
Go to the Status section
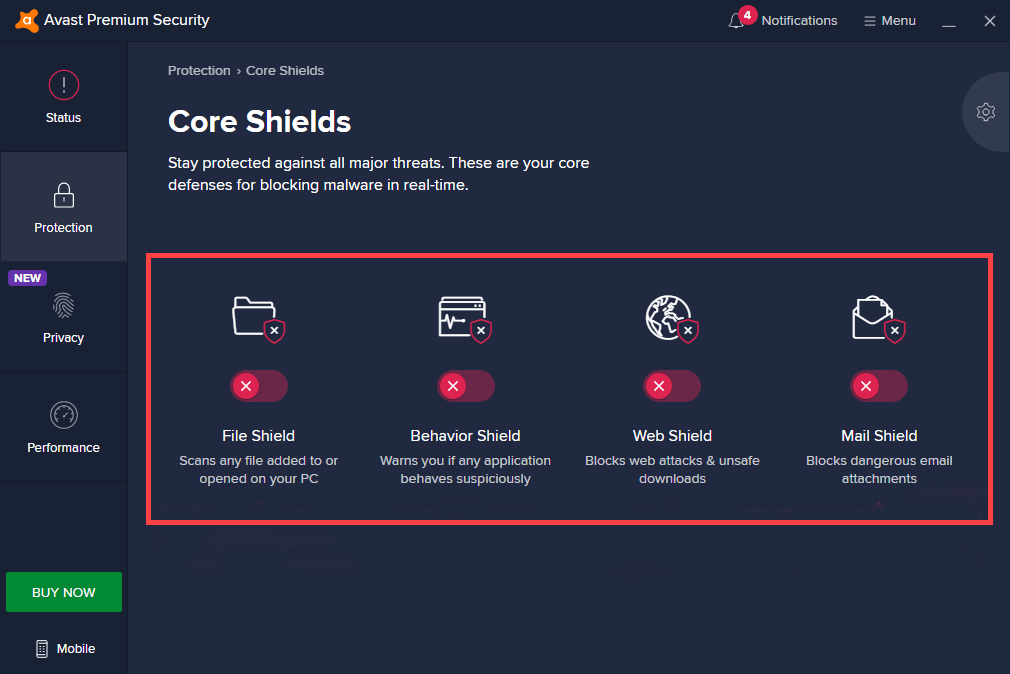tap(63, 97)
